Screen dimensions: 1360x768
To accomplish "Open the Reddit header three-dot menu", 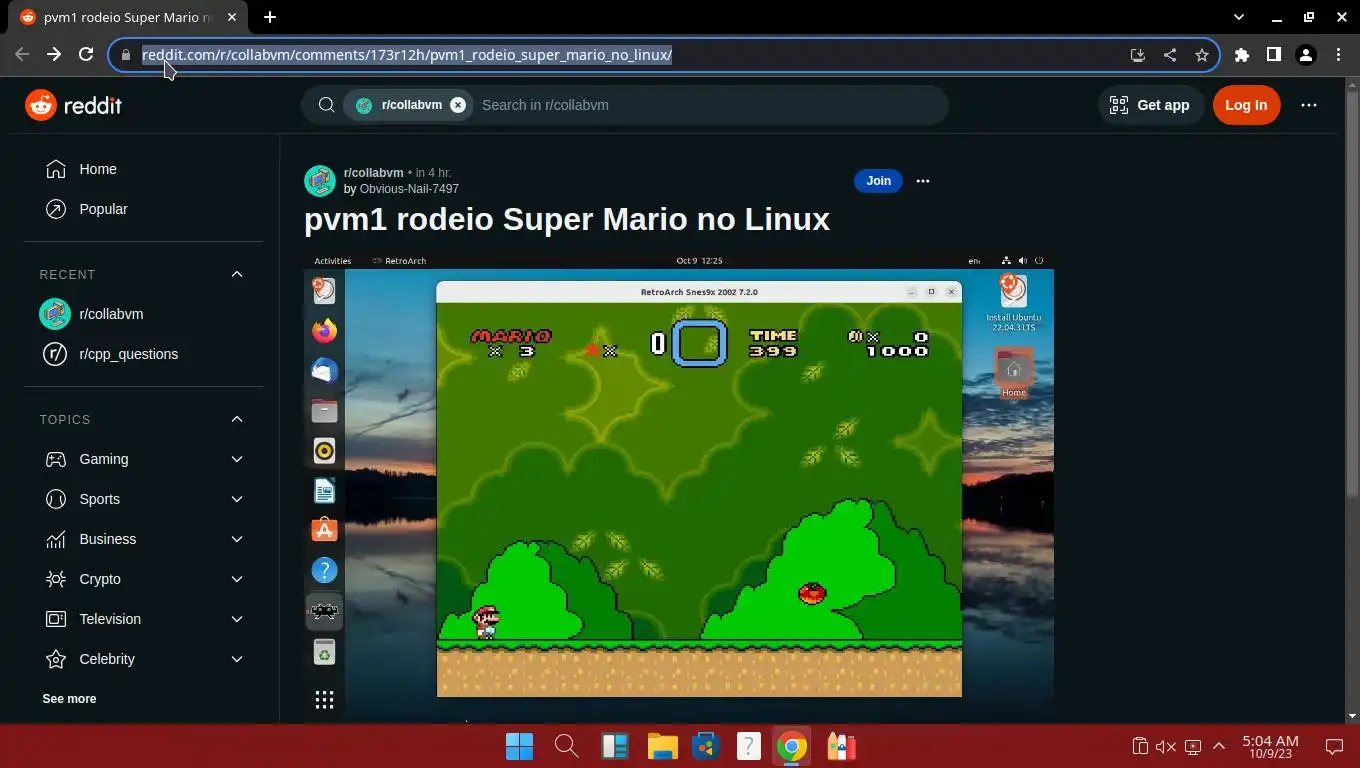I will click(x=1309, y=105).
